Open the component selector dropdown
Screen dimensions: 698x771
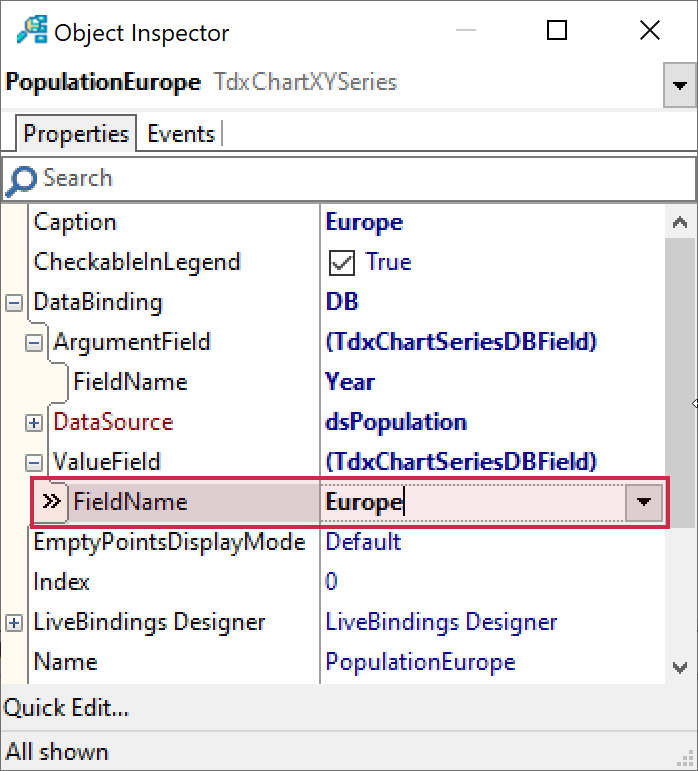pyautogui.click(x=680, y=87)
